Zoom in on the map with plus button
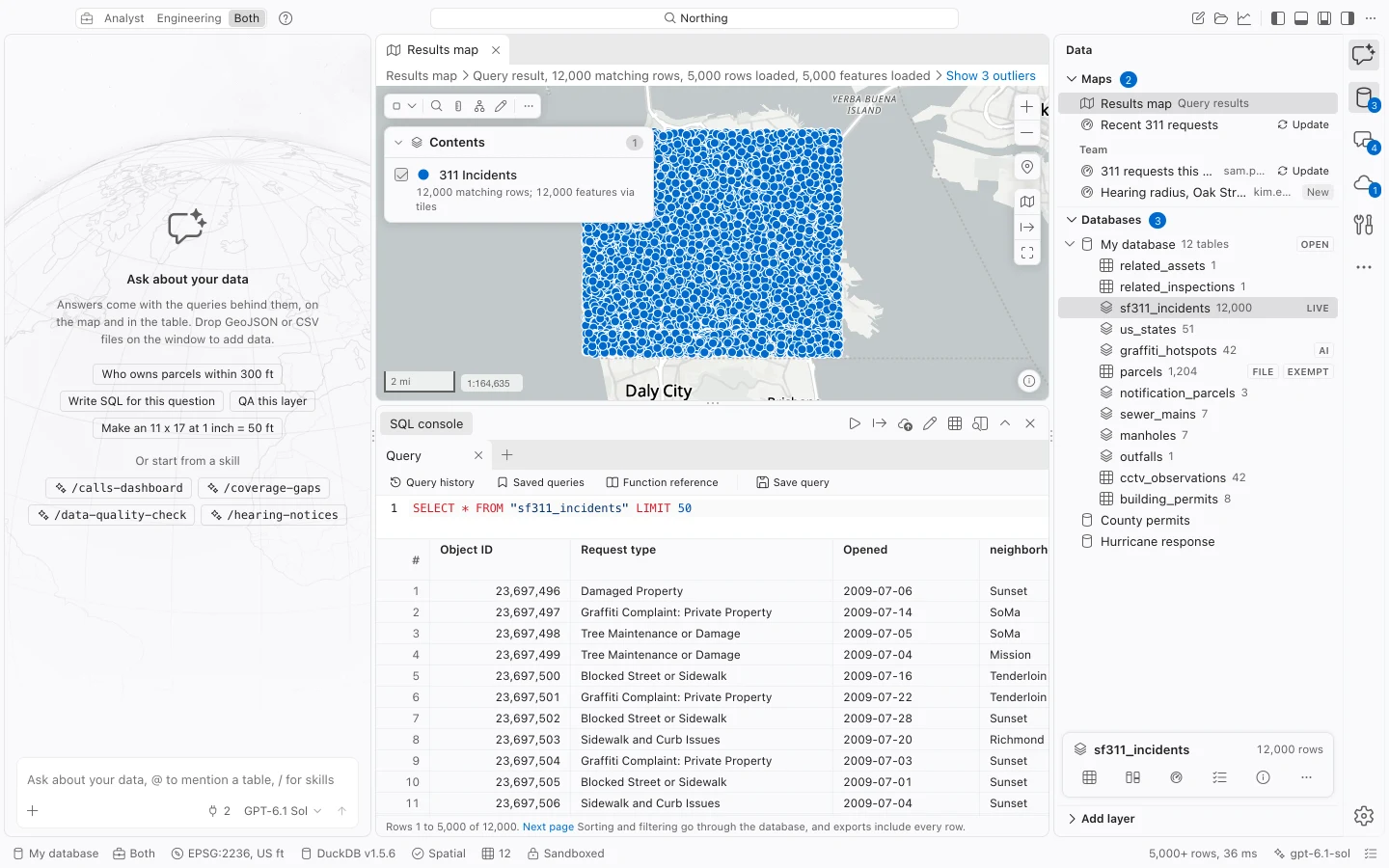This screenshot has width=1389, height=868. [x=1027, y=107]
